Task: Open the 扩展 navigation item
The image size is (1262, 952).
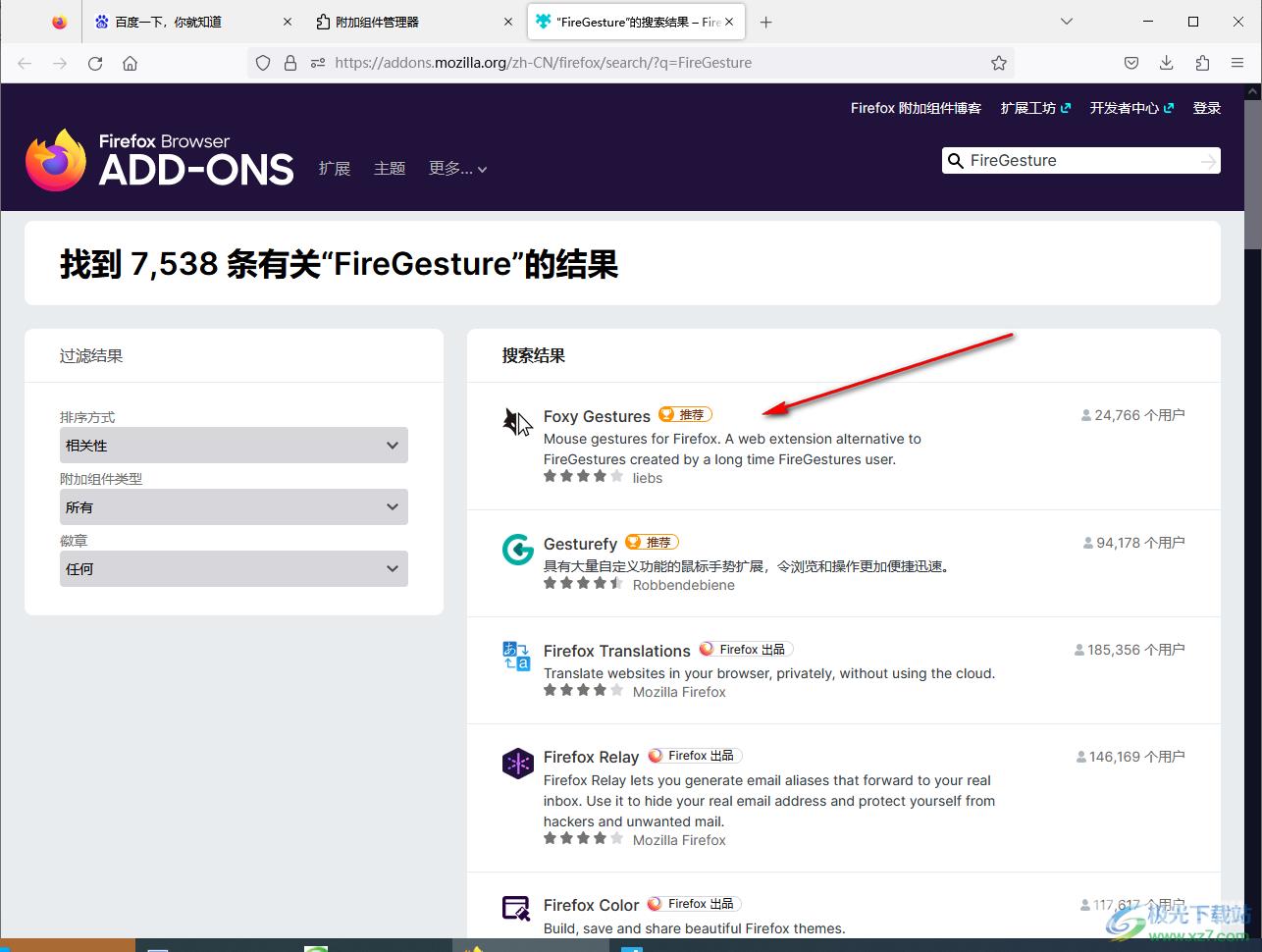Action: point(335,169)
